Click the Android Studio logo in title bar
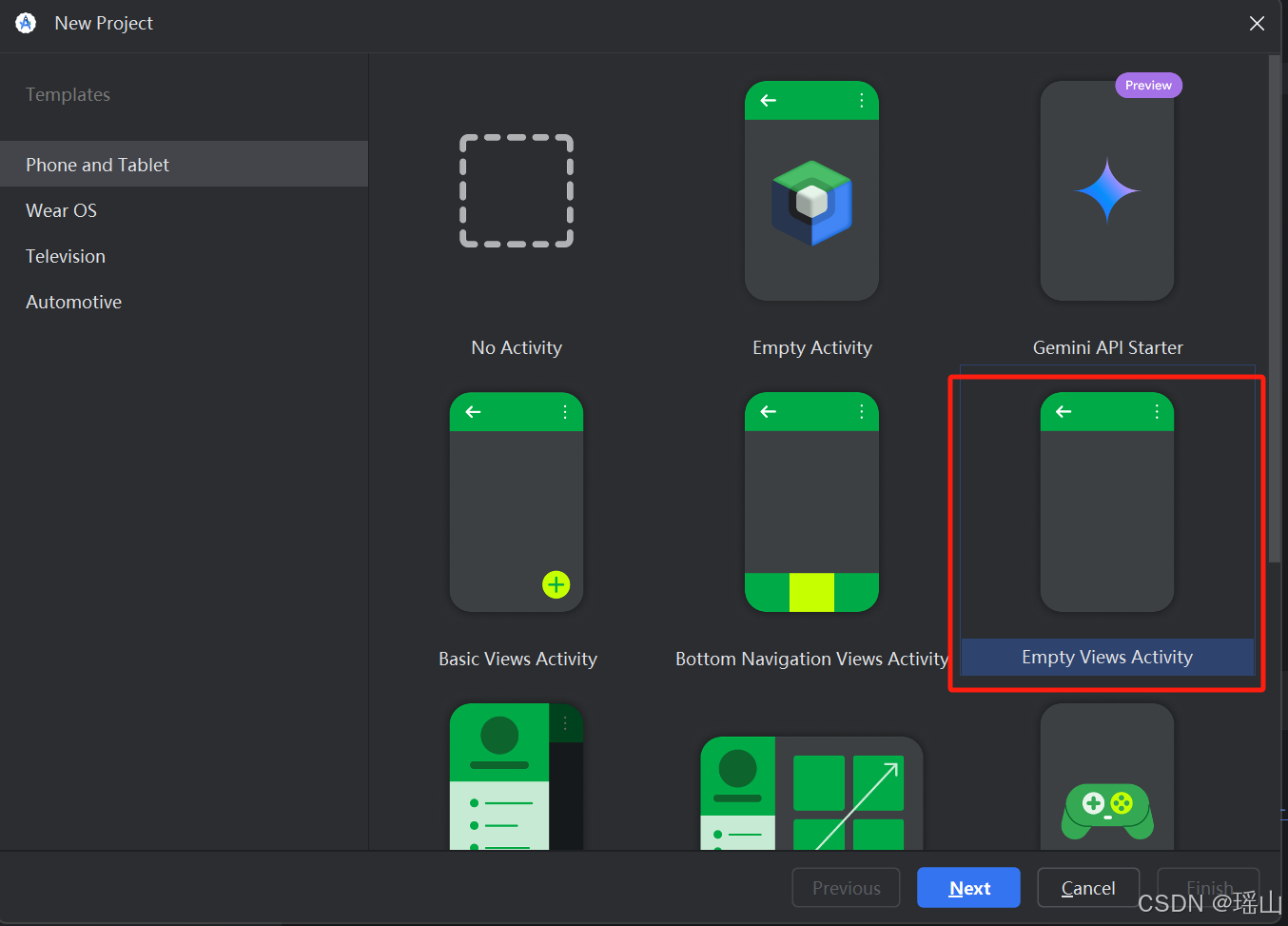The image size is (1288, 926). click(26, 23)
